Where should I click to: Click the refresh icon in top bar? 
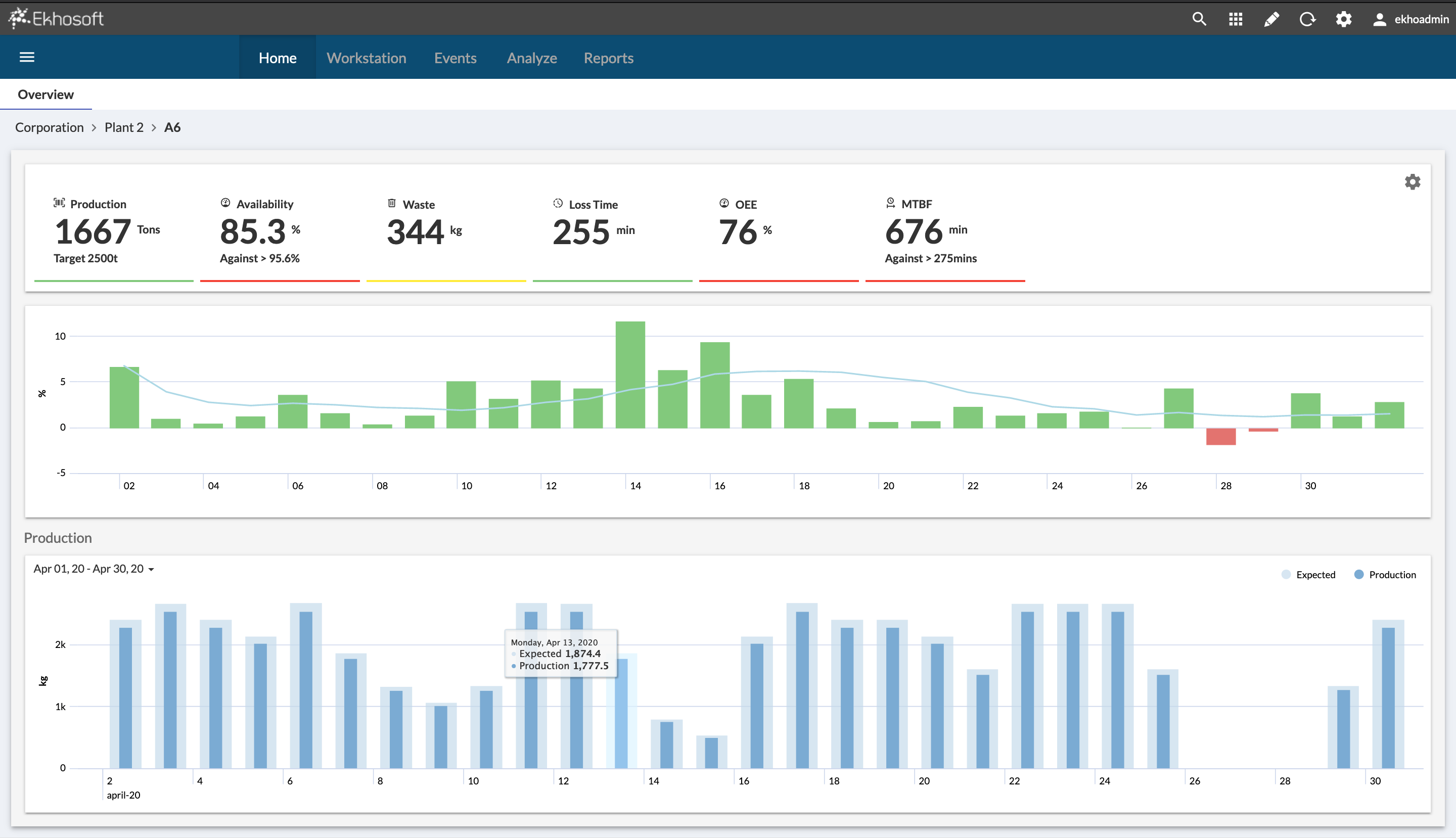1307,18
